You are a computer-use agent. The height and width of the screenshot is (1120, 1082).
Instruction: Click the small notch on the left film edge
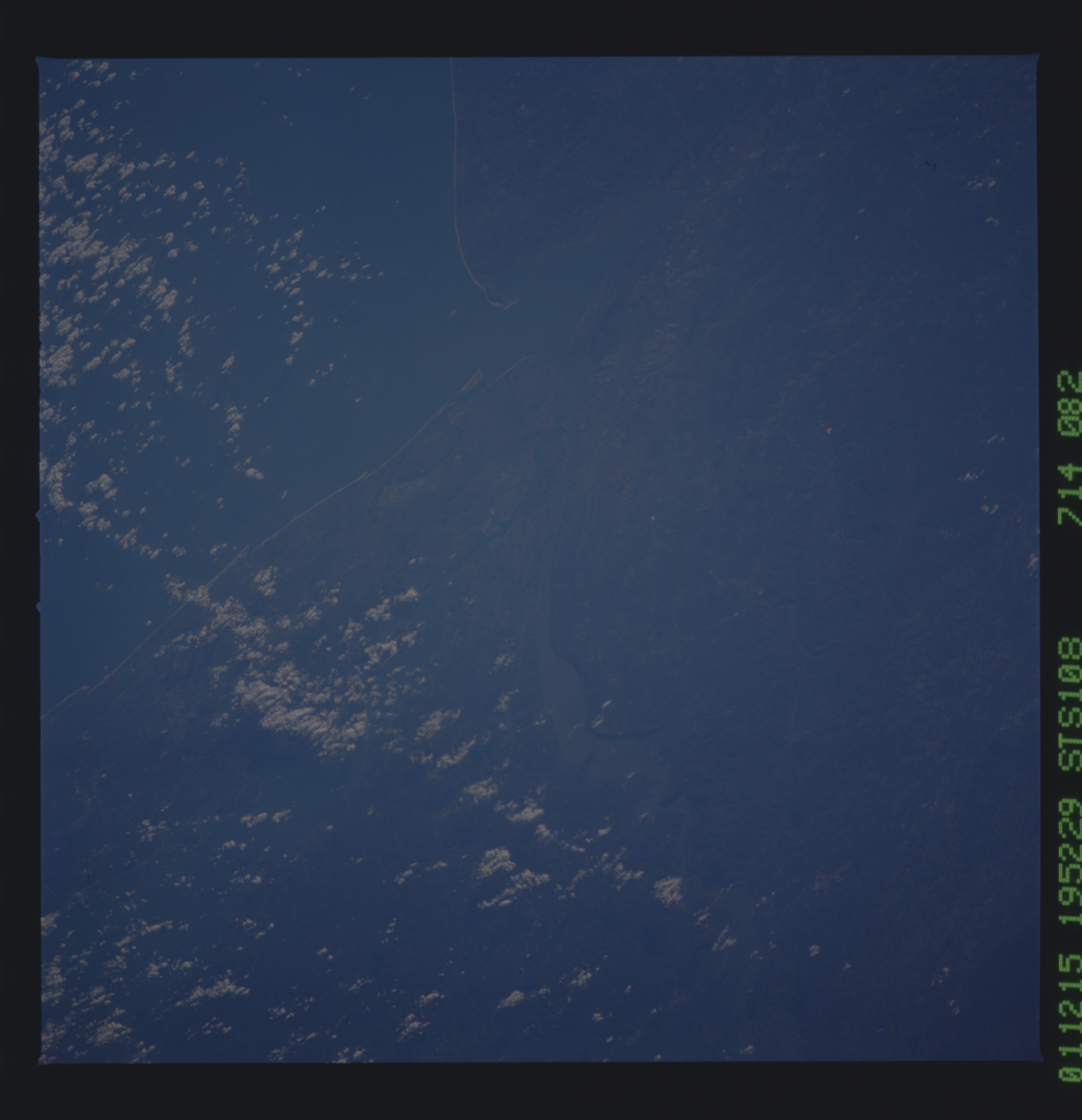(x=38, y=515)
